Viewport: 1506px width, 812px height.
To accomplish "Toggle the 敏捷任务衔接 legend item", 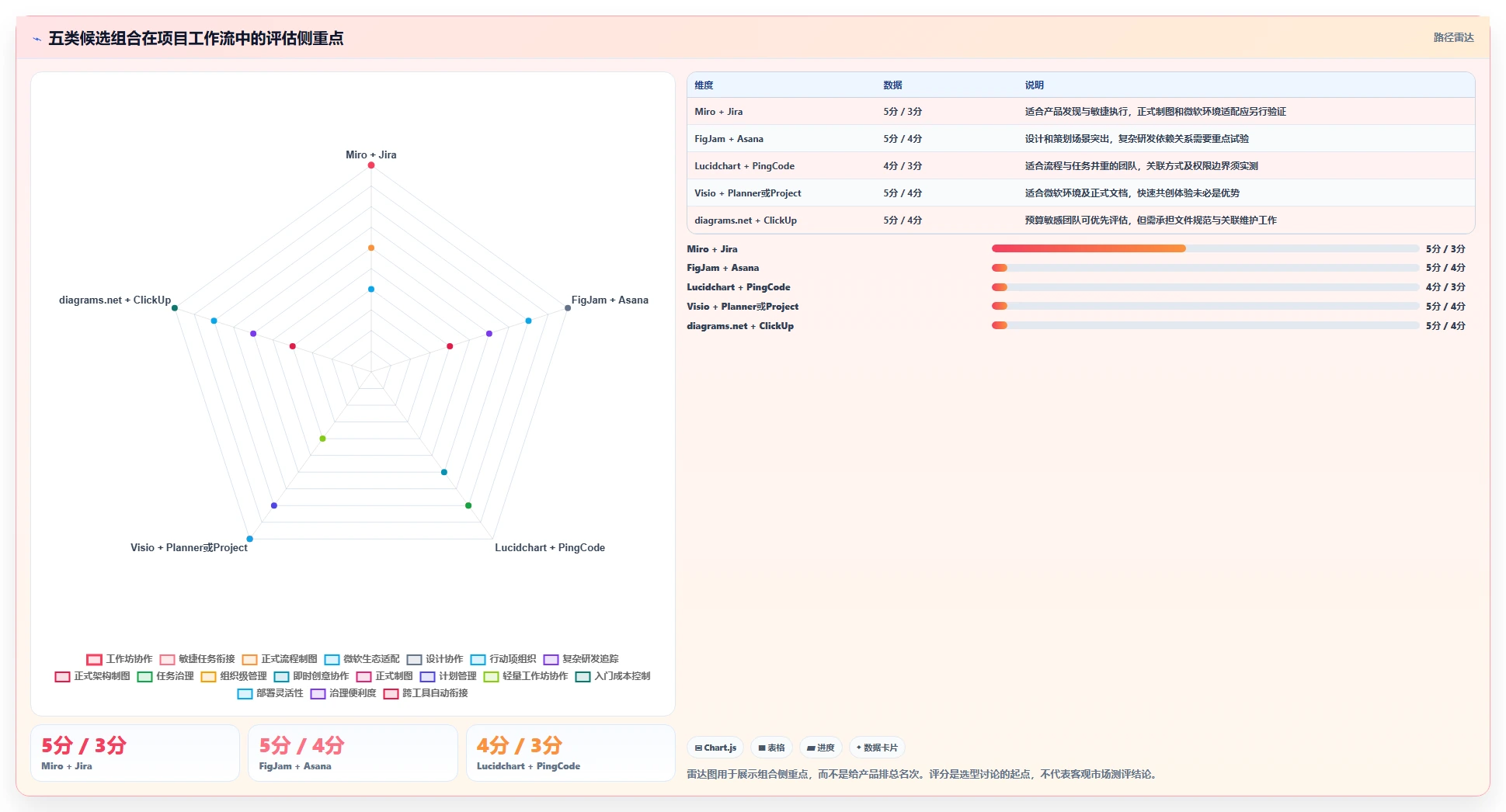I will [x=197, y=659].
